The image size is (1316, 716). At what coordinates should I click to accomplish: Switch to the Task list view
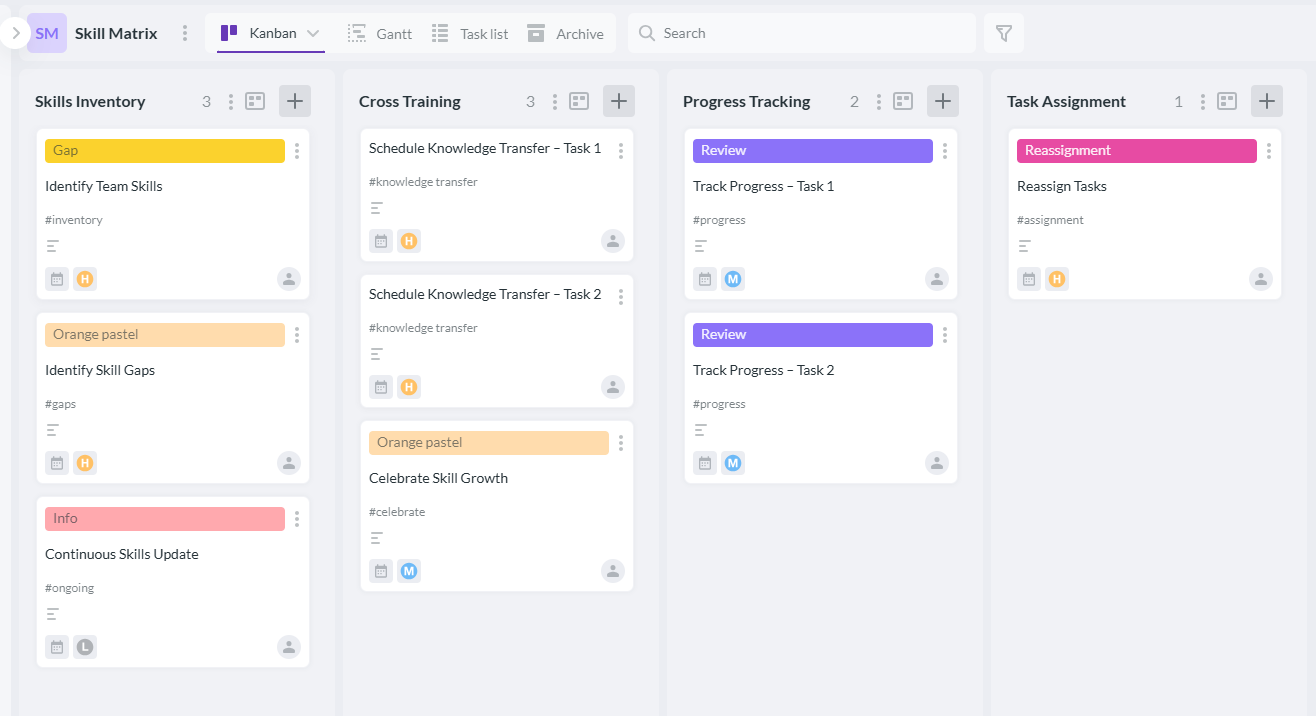point(470,34)
